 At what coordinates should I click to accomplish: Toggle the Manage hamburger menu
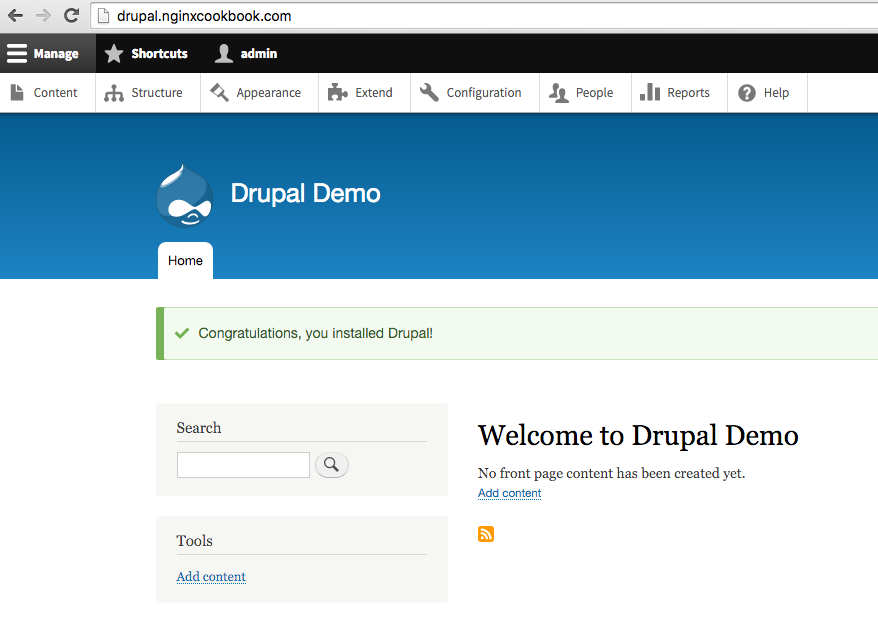coord(43,54)
